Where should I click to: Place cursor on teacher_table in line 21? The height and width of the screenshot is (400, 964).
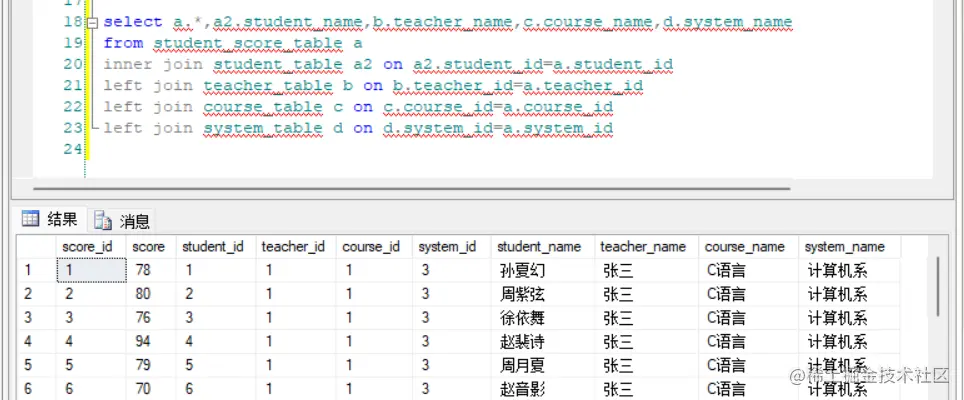[268, 85]
